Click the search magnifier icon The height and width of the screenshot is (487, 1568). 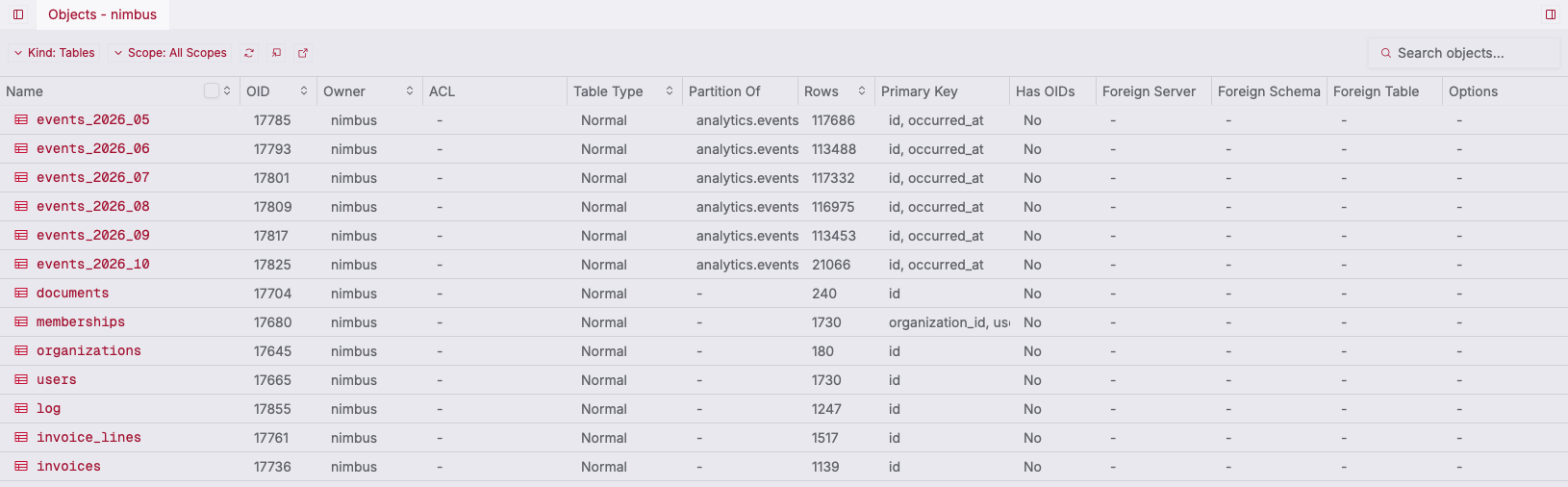1386,53
